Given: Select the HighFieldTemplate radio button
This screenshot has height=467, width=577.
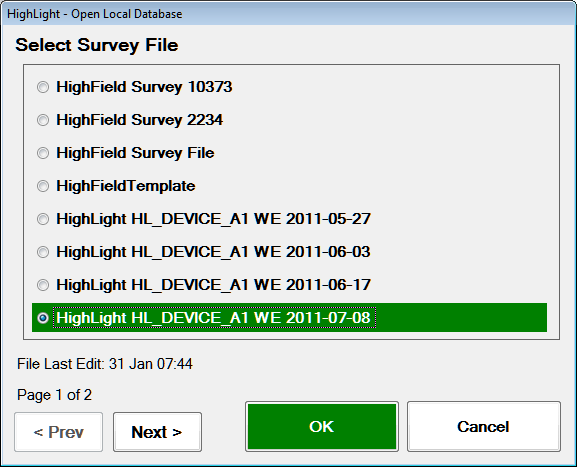Looking at the screenshot, I should (43, 186).
